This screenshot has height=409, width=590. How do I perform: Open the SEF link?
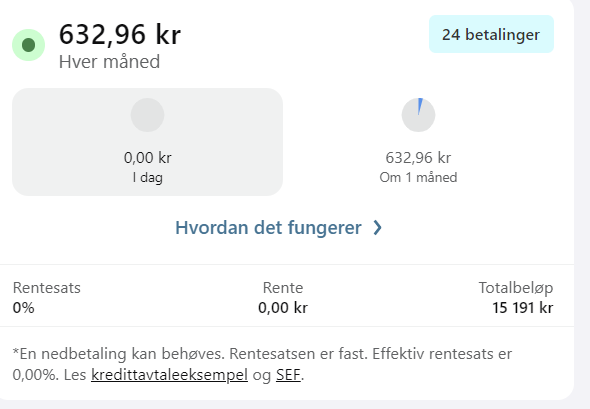coord(288,375)
